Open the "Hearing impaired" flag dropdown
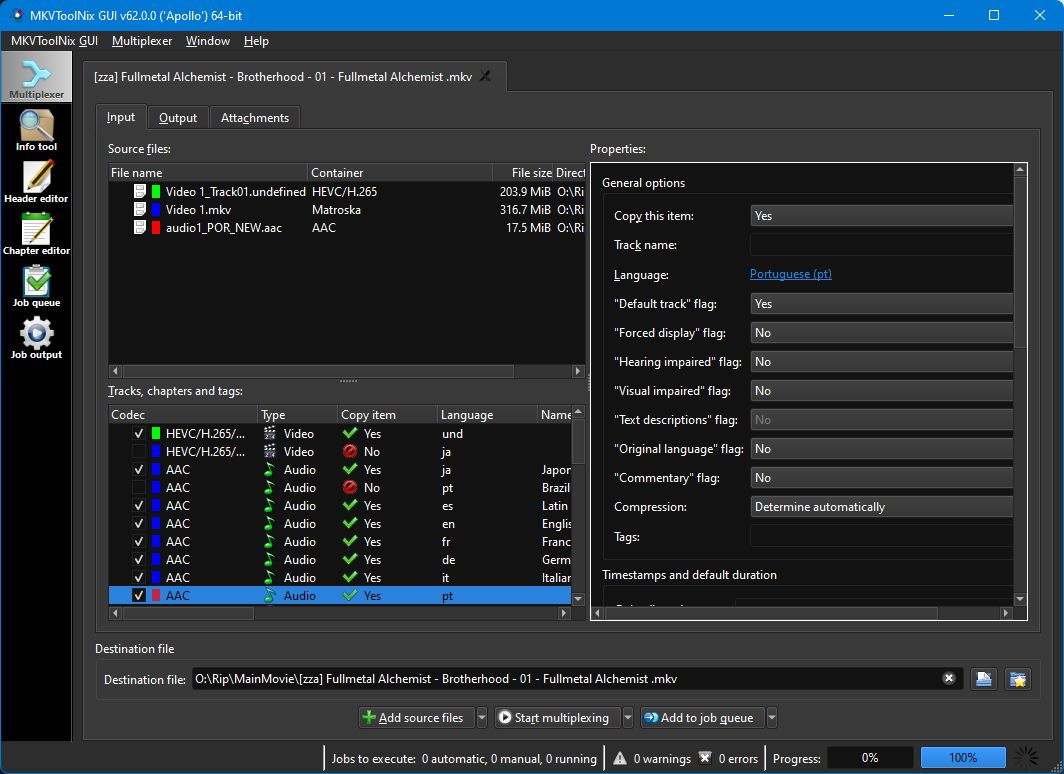Screen dimensions: 1064x774 pos(881,362)
